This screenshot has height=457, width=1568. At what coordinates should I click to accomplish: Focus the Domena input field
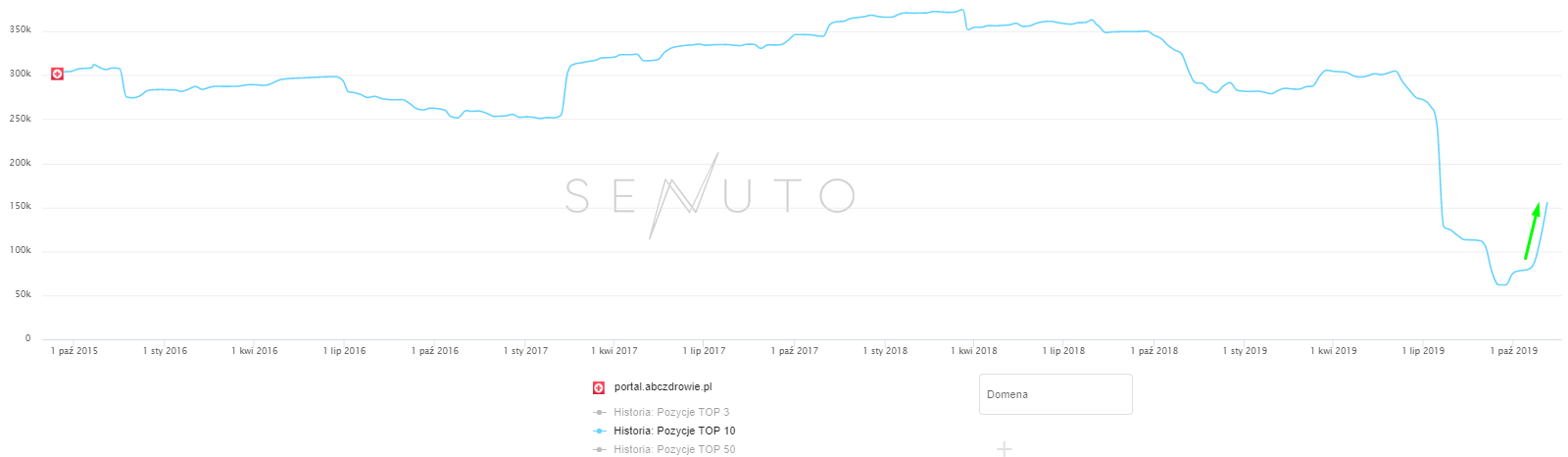pos(1055,394)
